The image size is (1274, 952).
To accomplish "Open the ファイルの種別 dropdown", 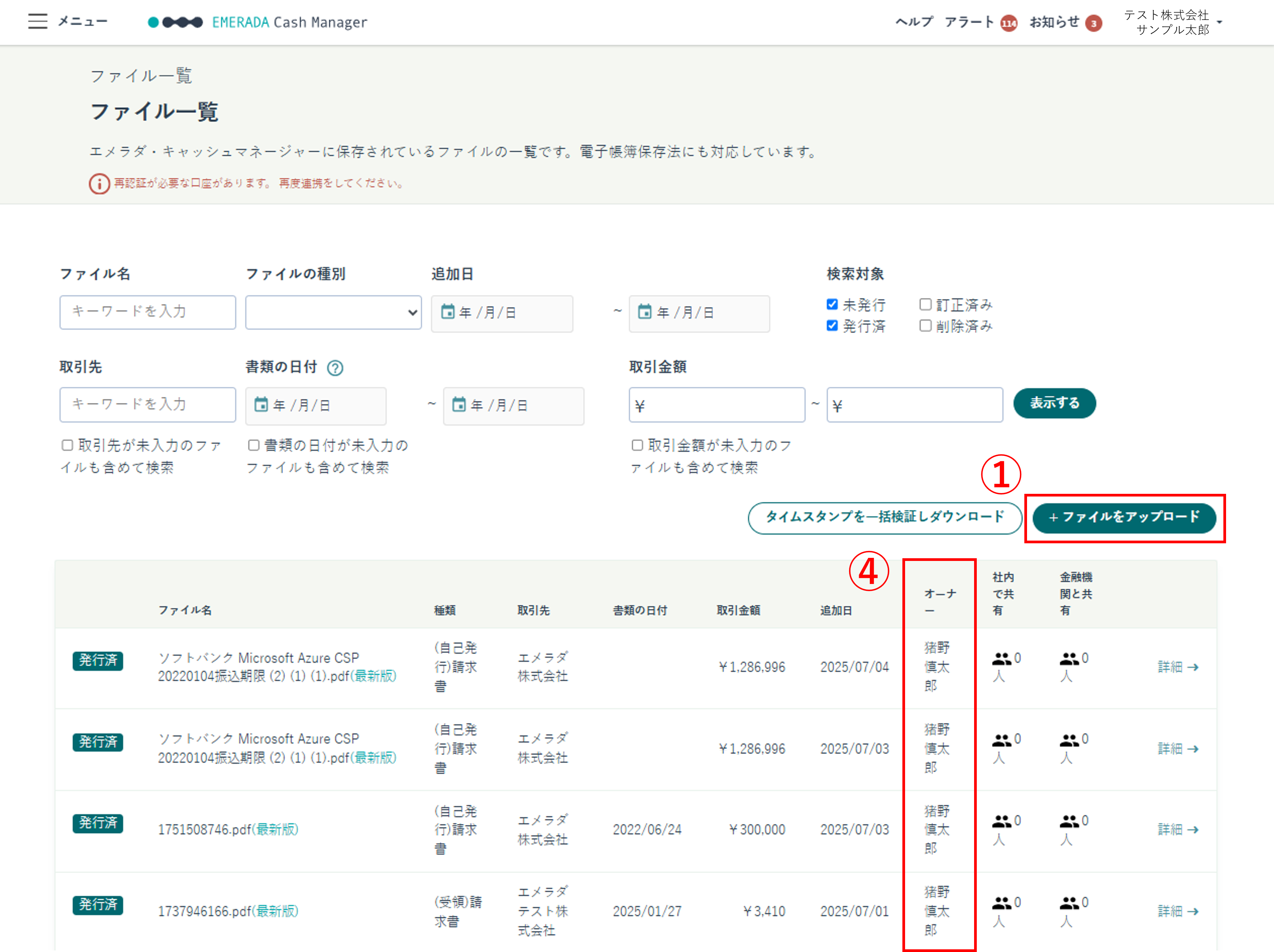I will pos(334,312).
